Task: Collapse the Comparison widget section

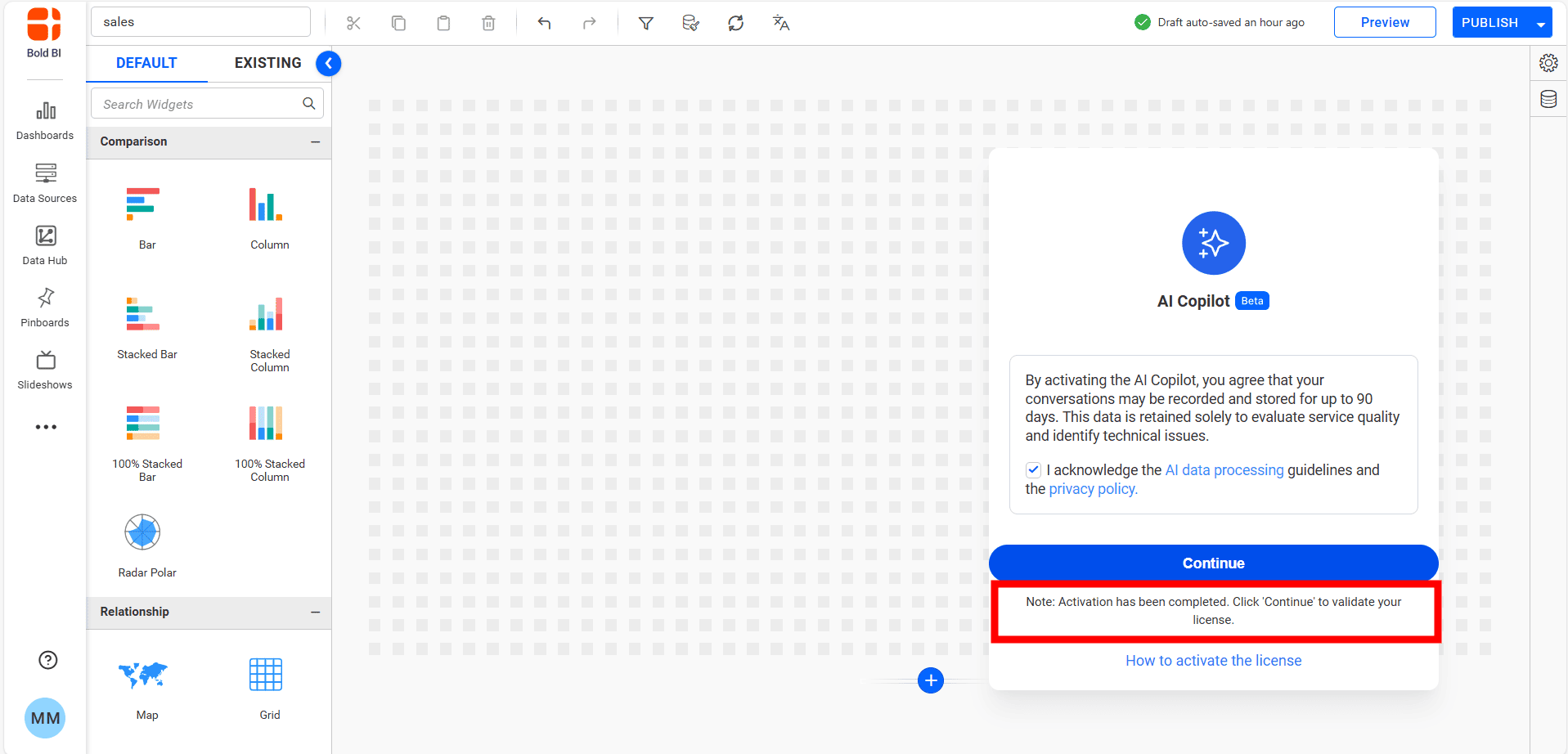Action: click(315, 141)
